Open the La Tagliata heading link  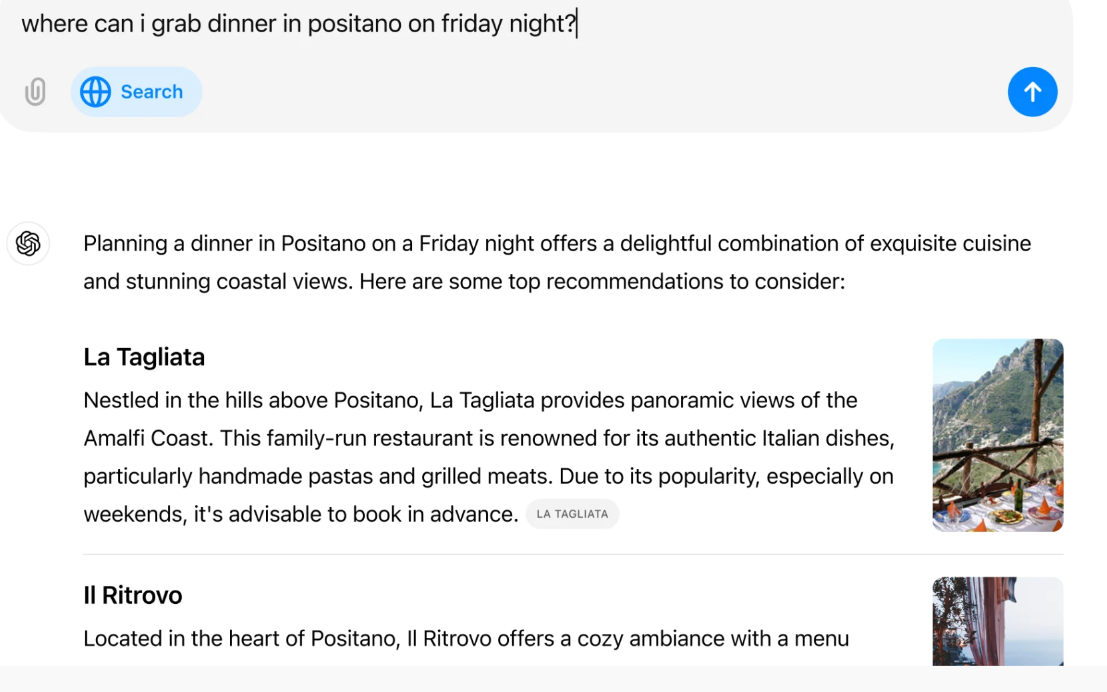(x=144, y=357)
